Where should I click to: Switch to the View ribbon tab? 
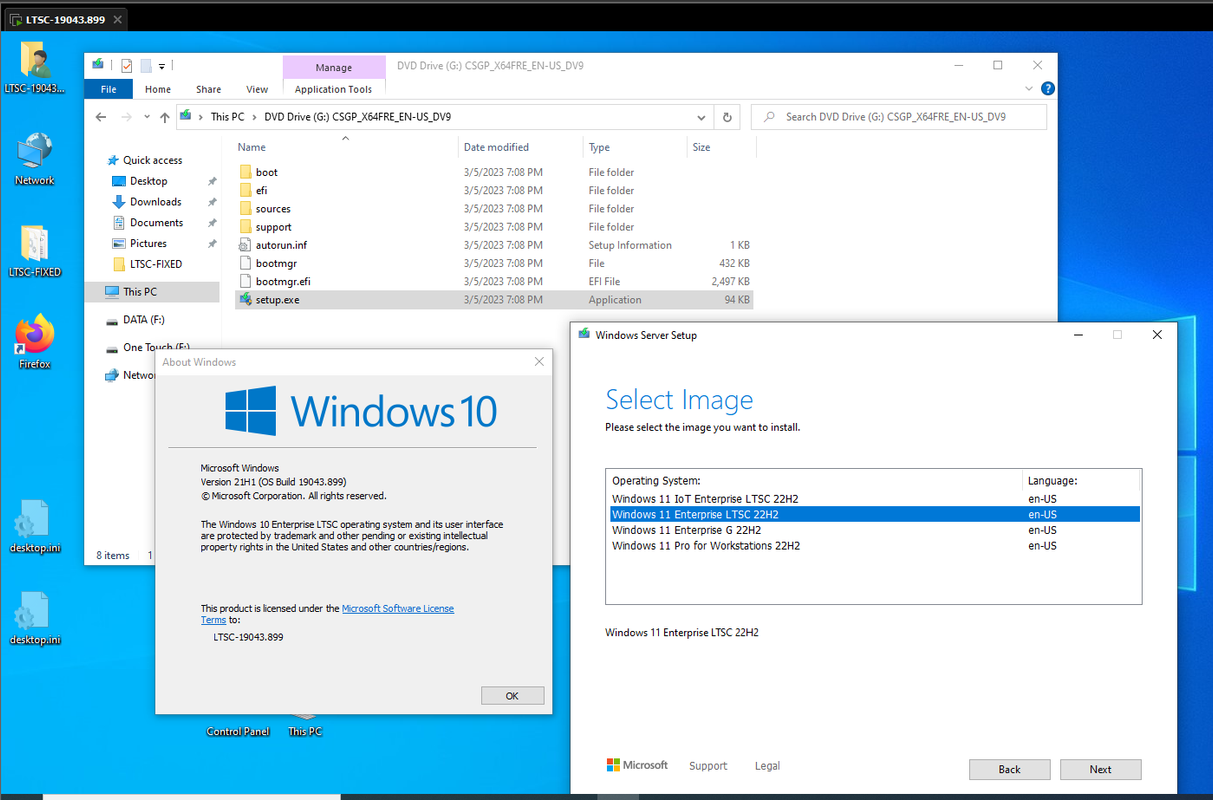(257, 89)
